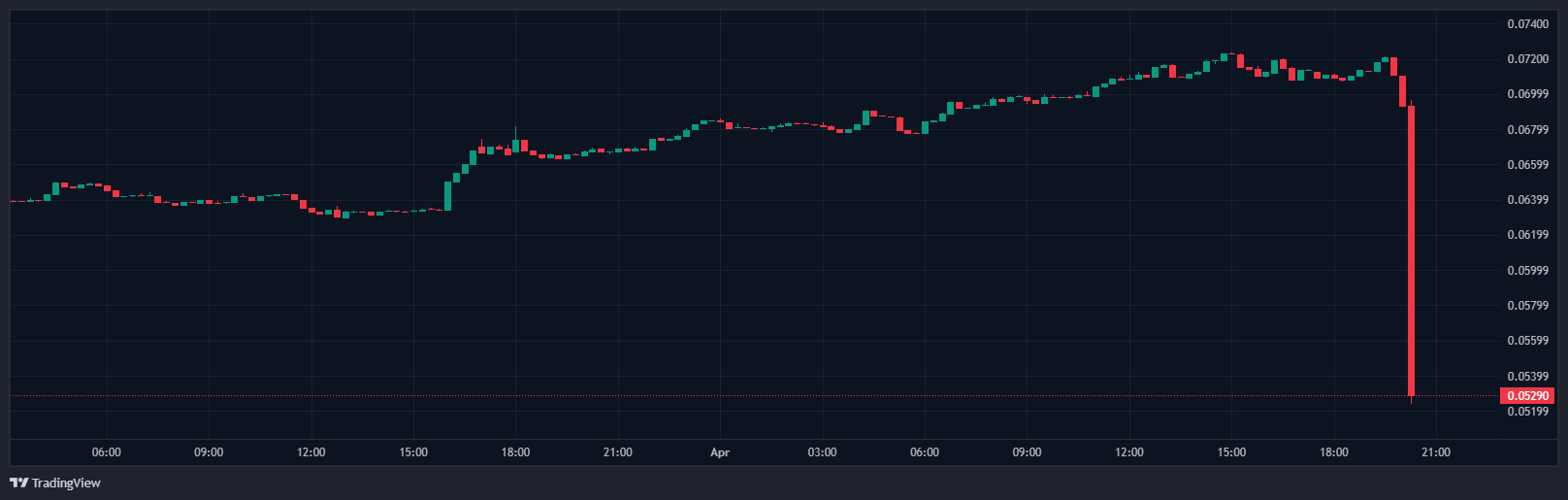Screen dimensions: 1568x500
Task: Select the 0.06199 price level label
Action: click(1527, 235)
